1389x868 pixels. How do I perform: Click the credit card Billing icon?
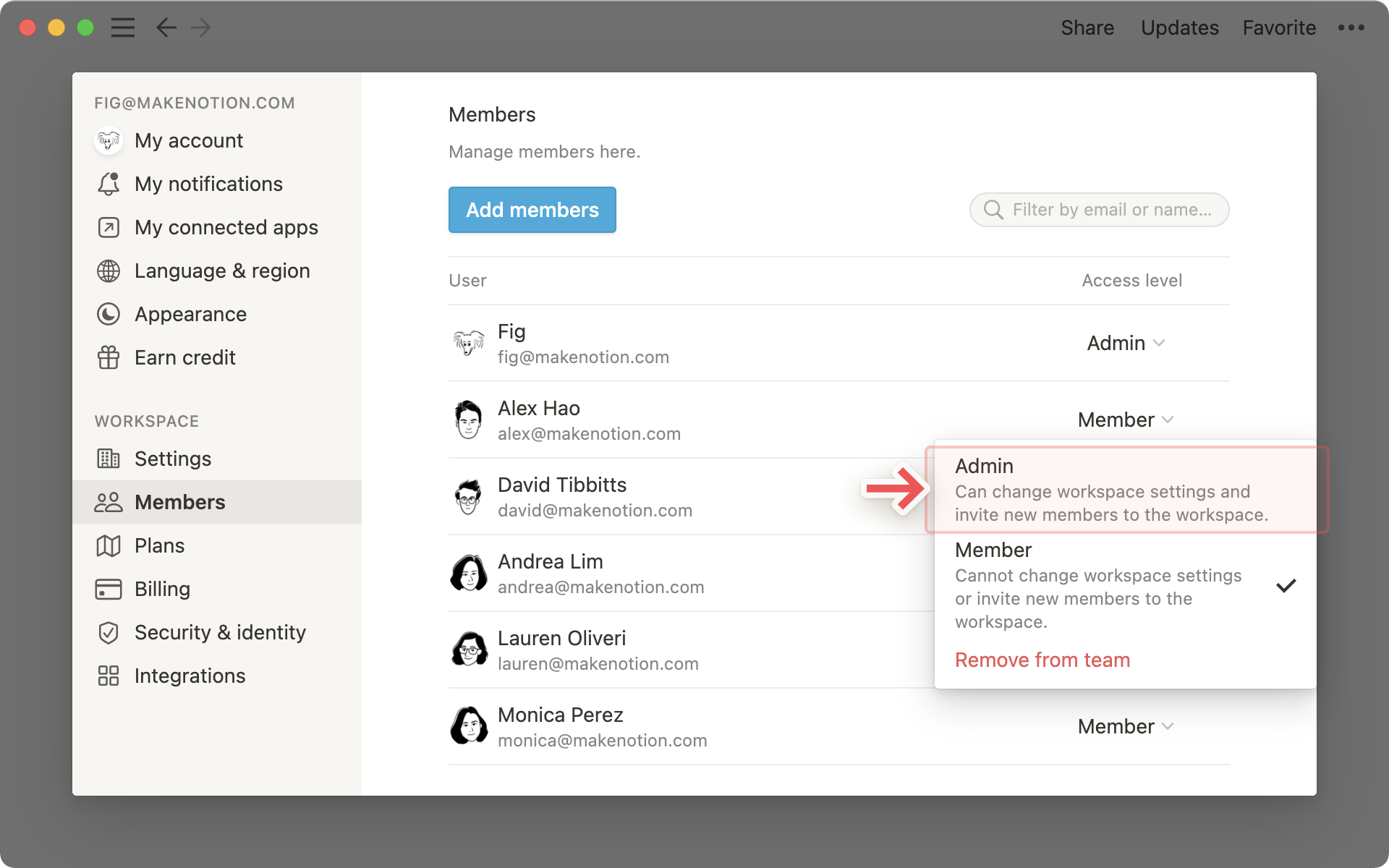[x=109, y=589]
